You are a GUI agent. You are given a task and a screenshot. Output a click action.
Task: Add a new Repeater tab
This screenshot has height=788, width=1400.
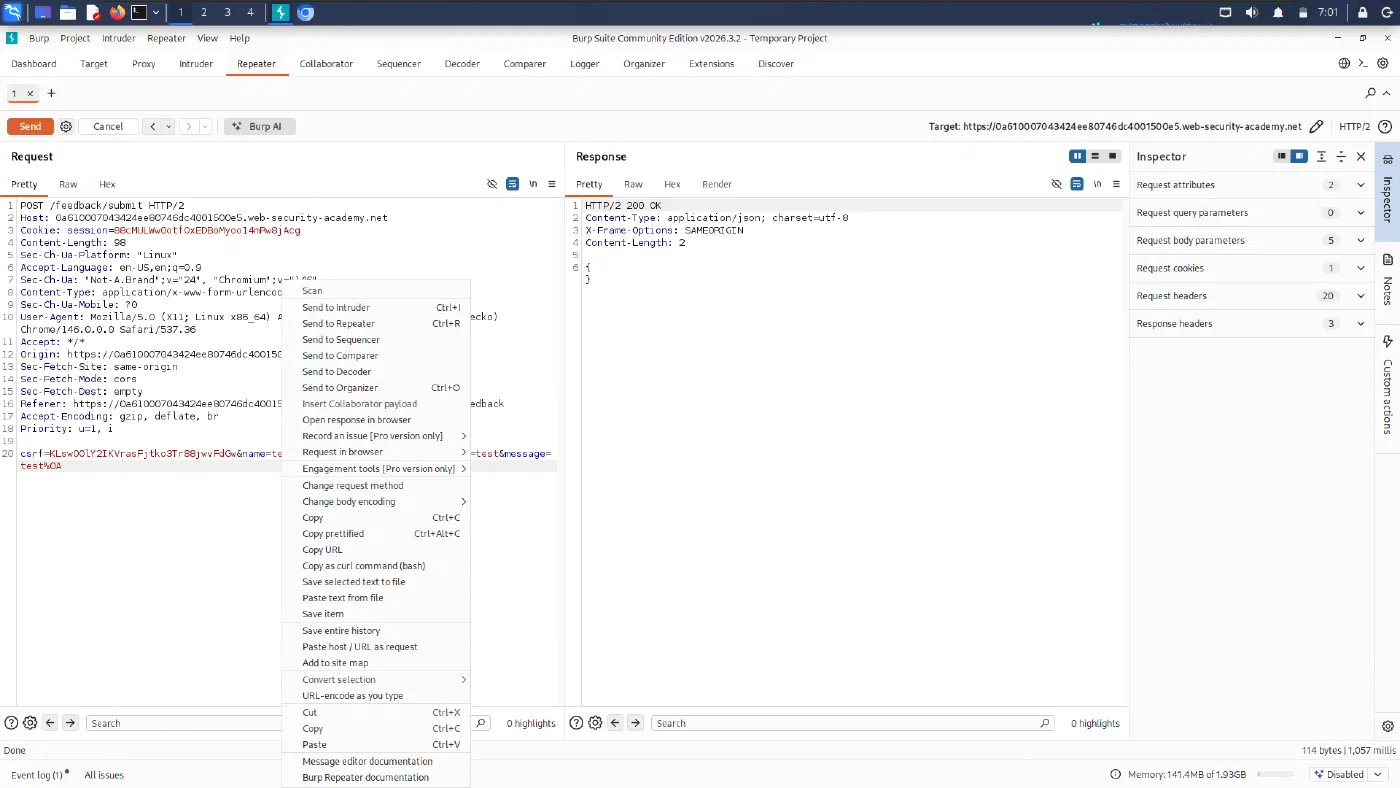click(x=51, y=93)
